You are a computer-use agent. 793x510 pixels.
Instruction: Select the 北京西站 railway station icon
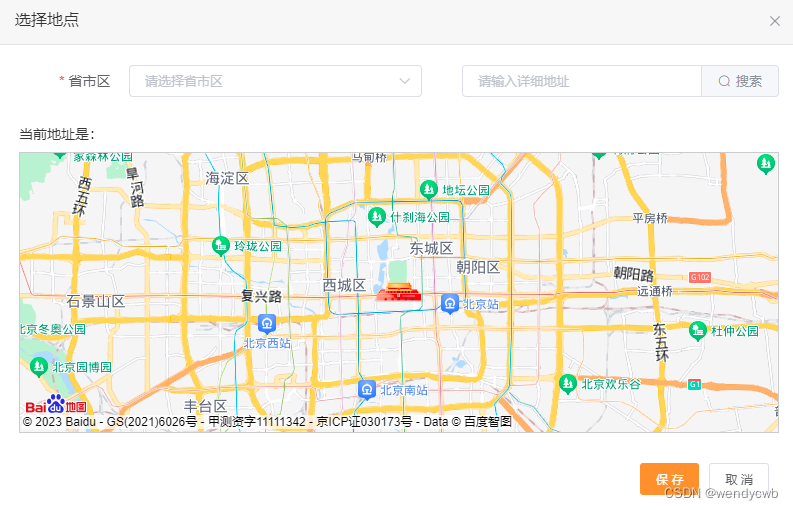pyautogui.click(x=267, y=323)
